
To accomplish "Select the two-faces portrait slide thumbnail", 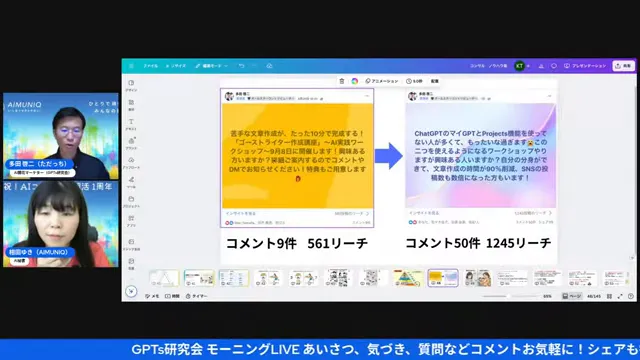I will point(478,278).
